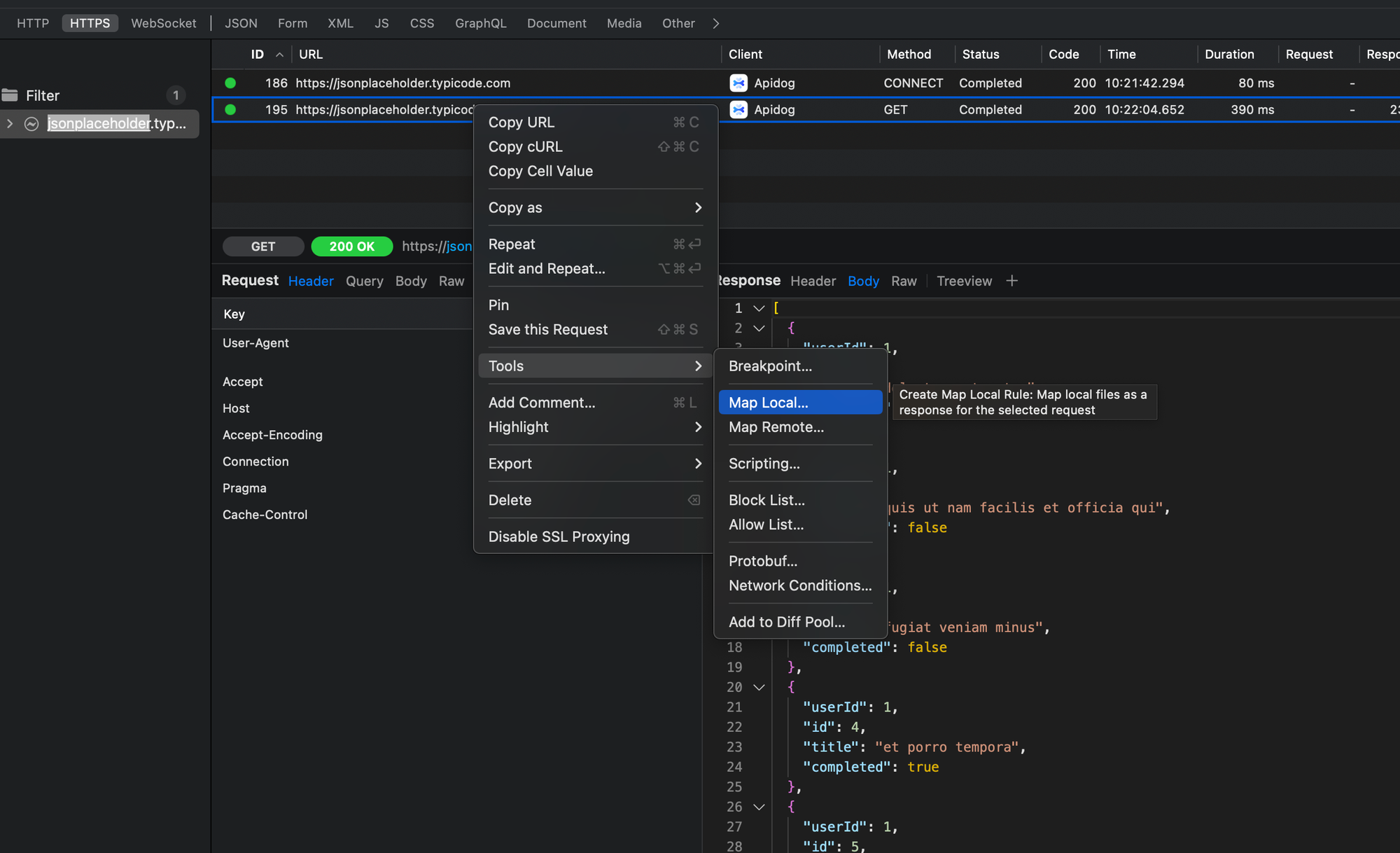1400x853 pixels.
Task: Click the Filter folder icon in sidebar
Action: click(10, 95)
